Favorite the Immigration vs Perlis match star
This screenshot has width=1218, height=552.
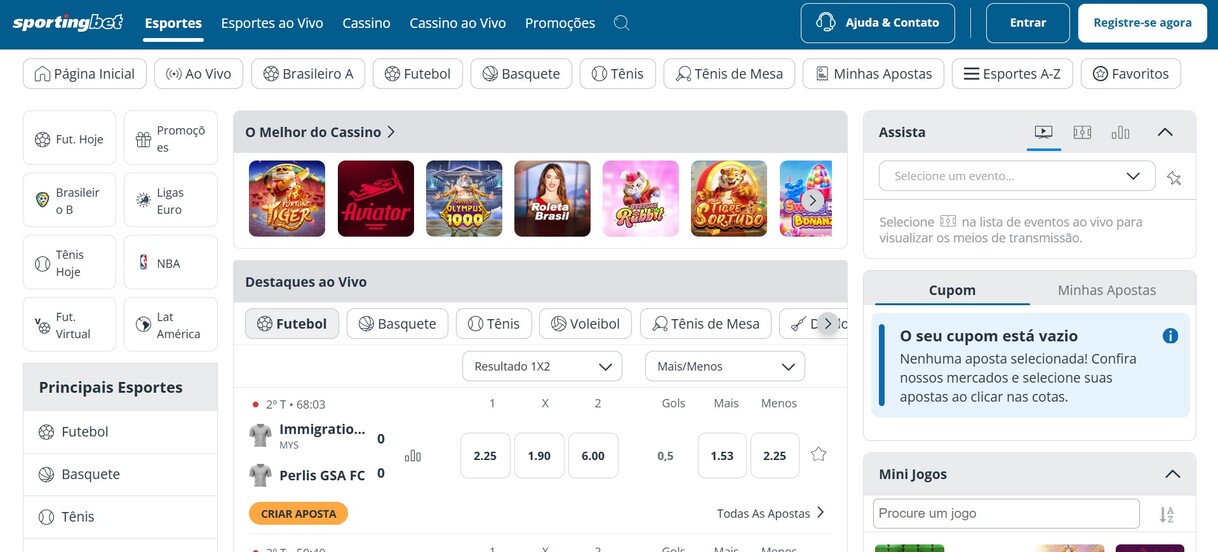click(818, 455)
